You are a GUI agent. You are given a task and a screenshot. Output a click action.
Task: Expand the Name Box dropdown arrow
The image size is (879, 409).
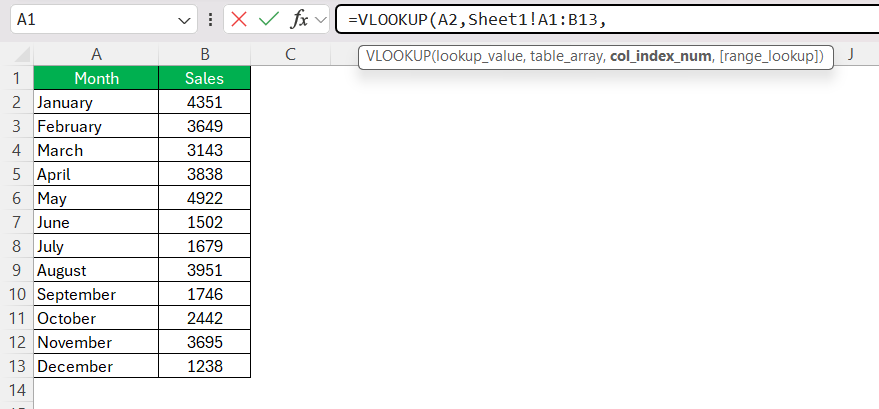pos(184,21)
